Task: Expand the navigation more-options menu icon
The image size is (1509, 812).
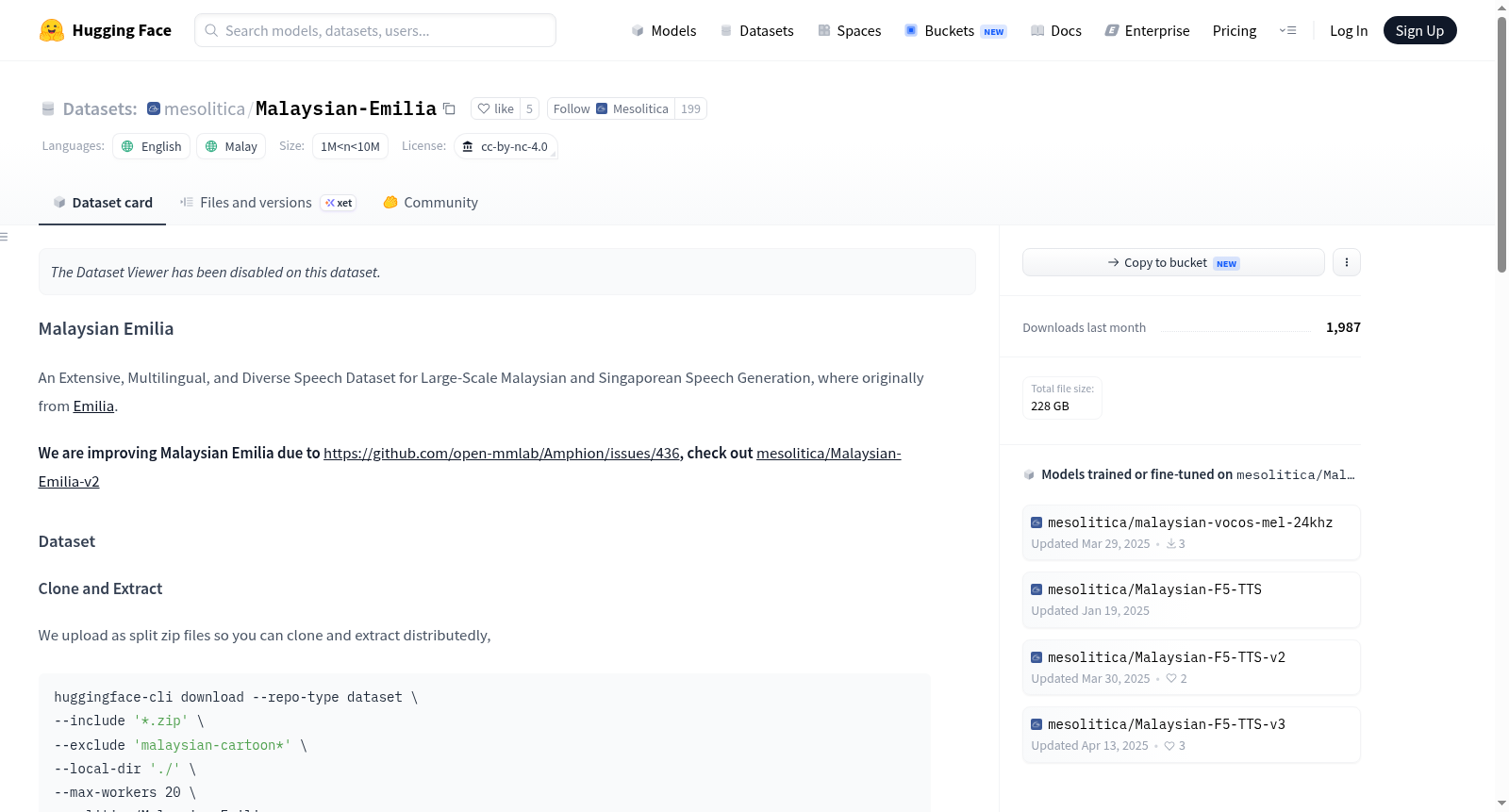Action: [x=1287, y=30]
